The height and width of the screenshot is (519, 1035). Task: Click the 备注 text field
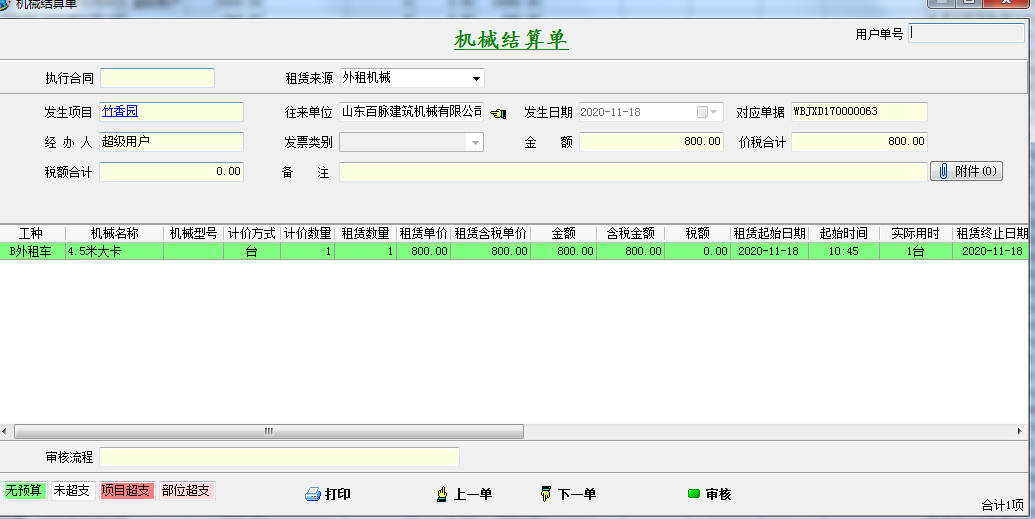coord(632,172)
